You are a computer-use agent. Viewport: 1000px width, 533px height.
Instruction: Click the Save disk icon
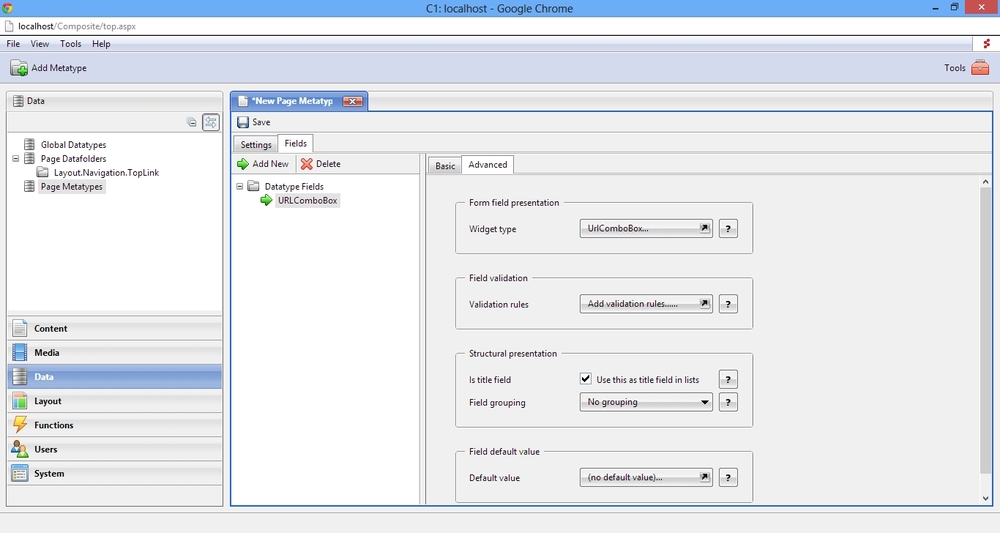(243, 122)
